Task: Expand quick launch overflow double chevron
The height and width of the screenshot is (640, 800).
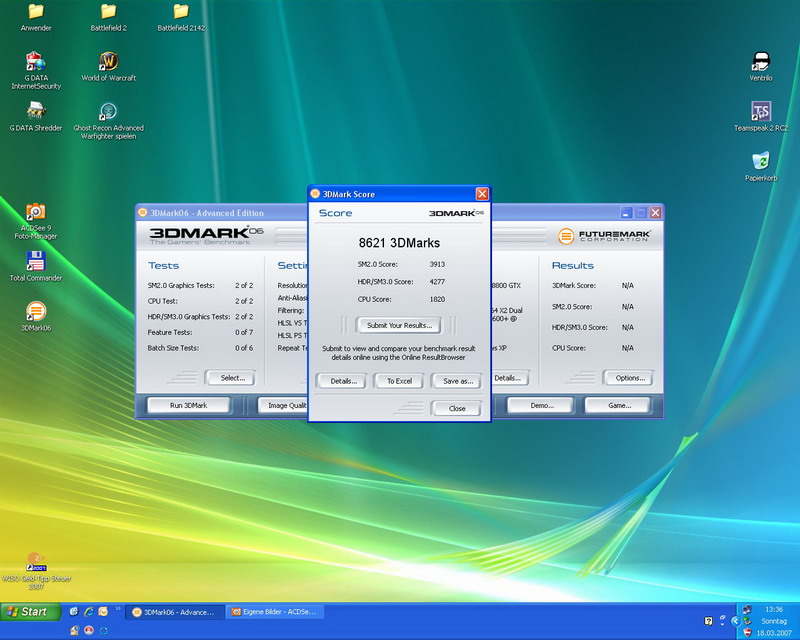Action: pos(118,608)
